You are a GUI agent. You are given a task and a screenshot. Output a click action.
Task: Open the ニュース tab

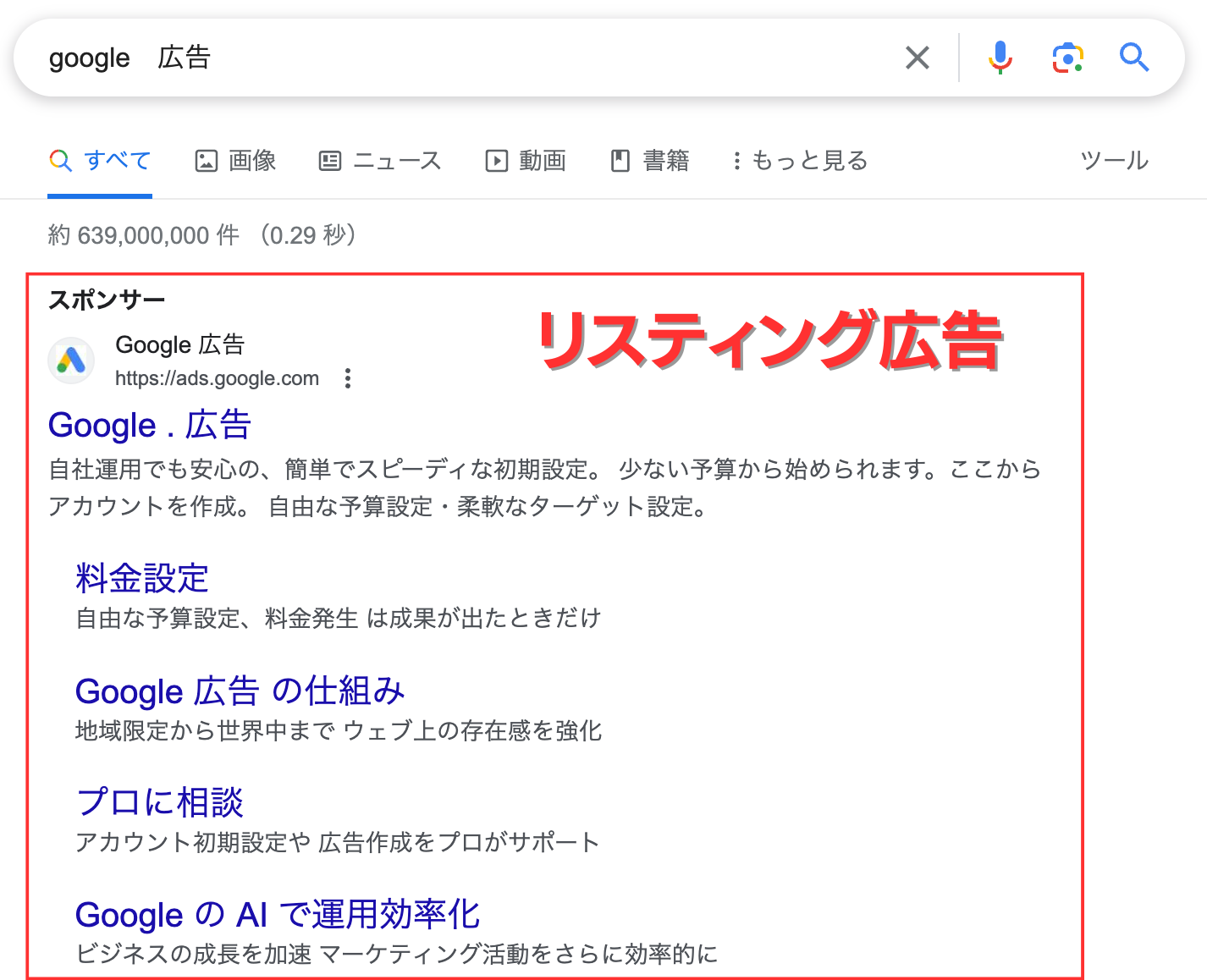point(379,160)
